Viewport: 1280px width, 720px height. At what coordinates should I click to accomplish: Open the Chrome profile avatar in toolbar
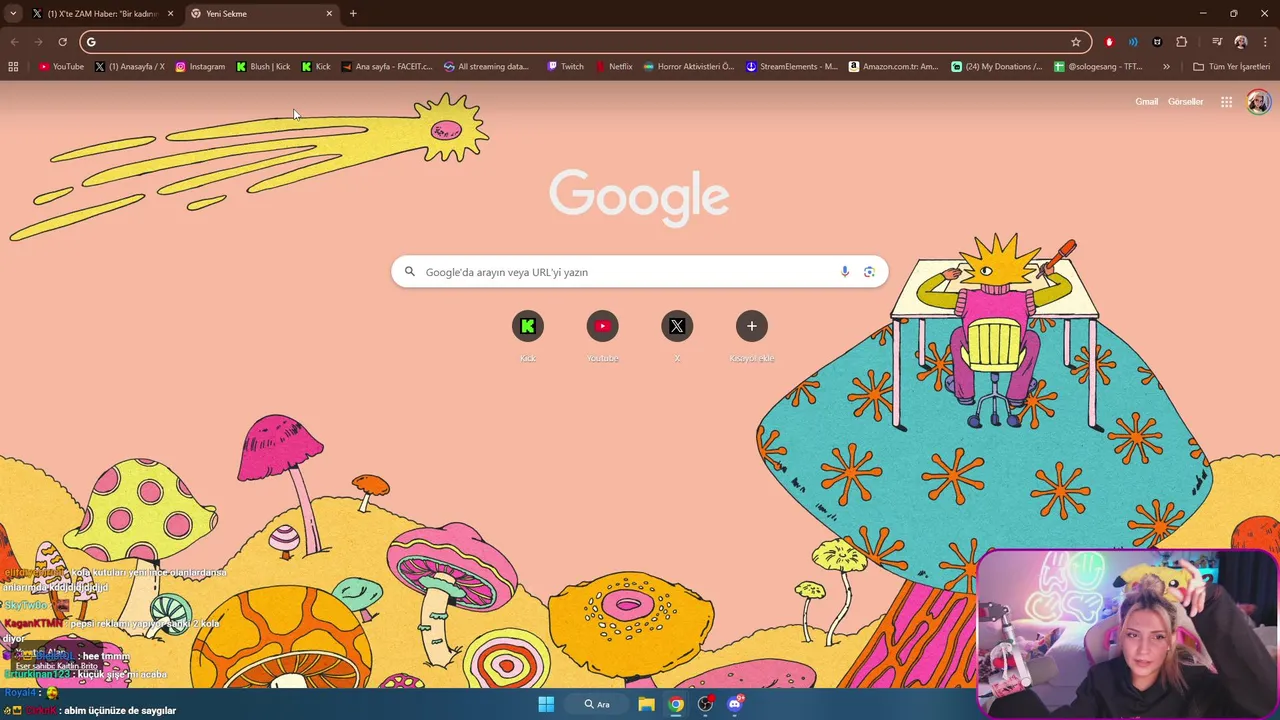pos(1241,42)
